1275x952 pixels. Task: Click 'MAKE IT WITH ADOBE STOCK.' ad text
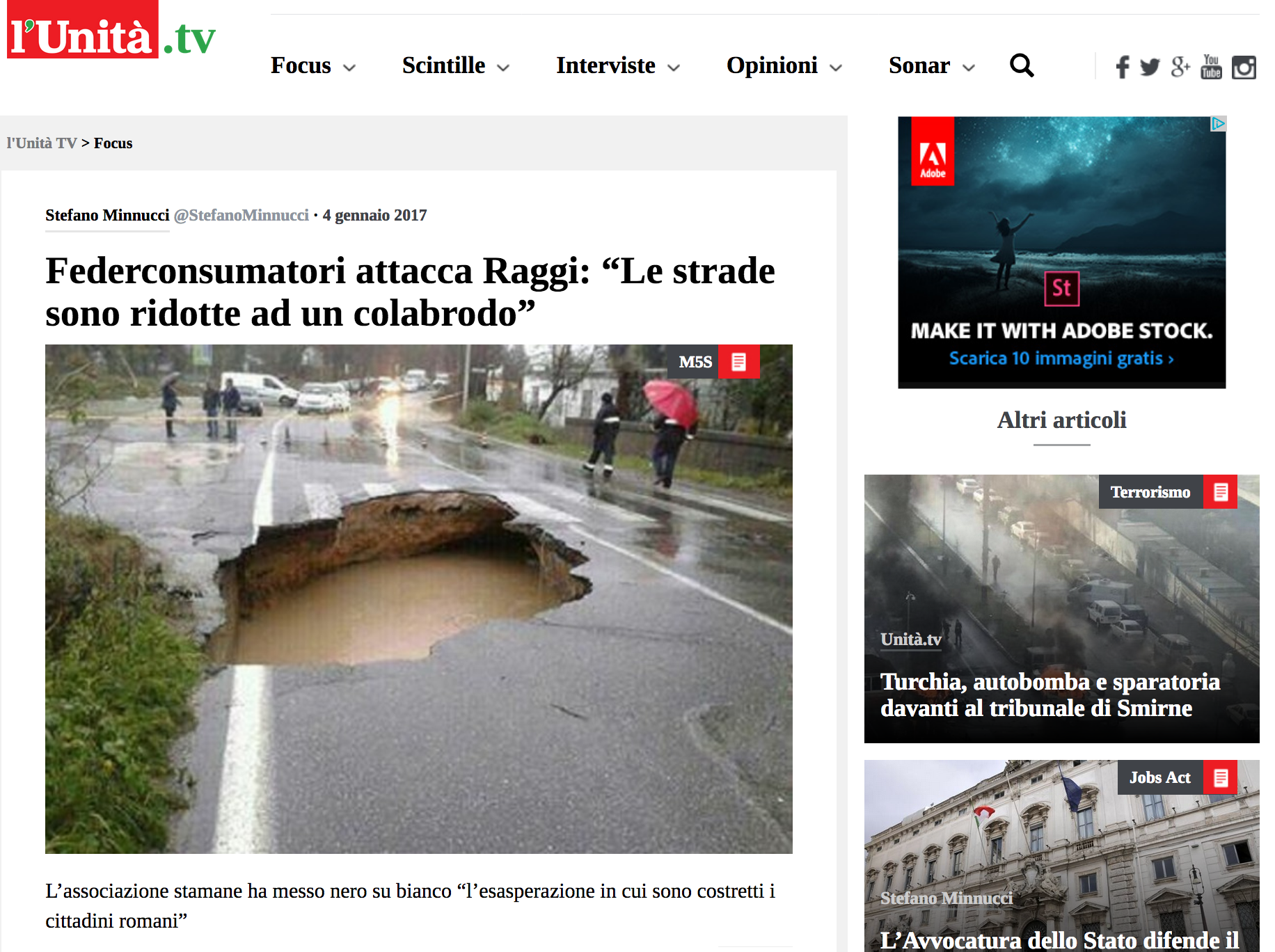pos(1061,331)
